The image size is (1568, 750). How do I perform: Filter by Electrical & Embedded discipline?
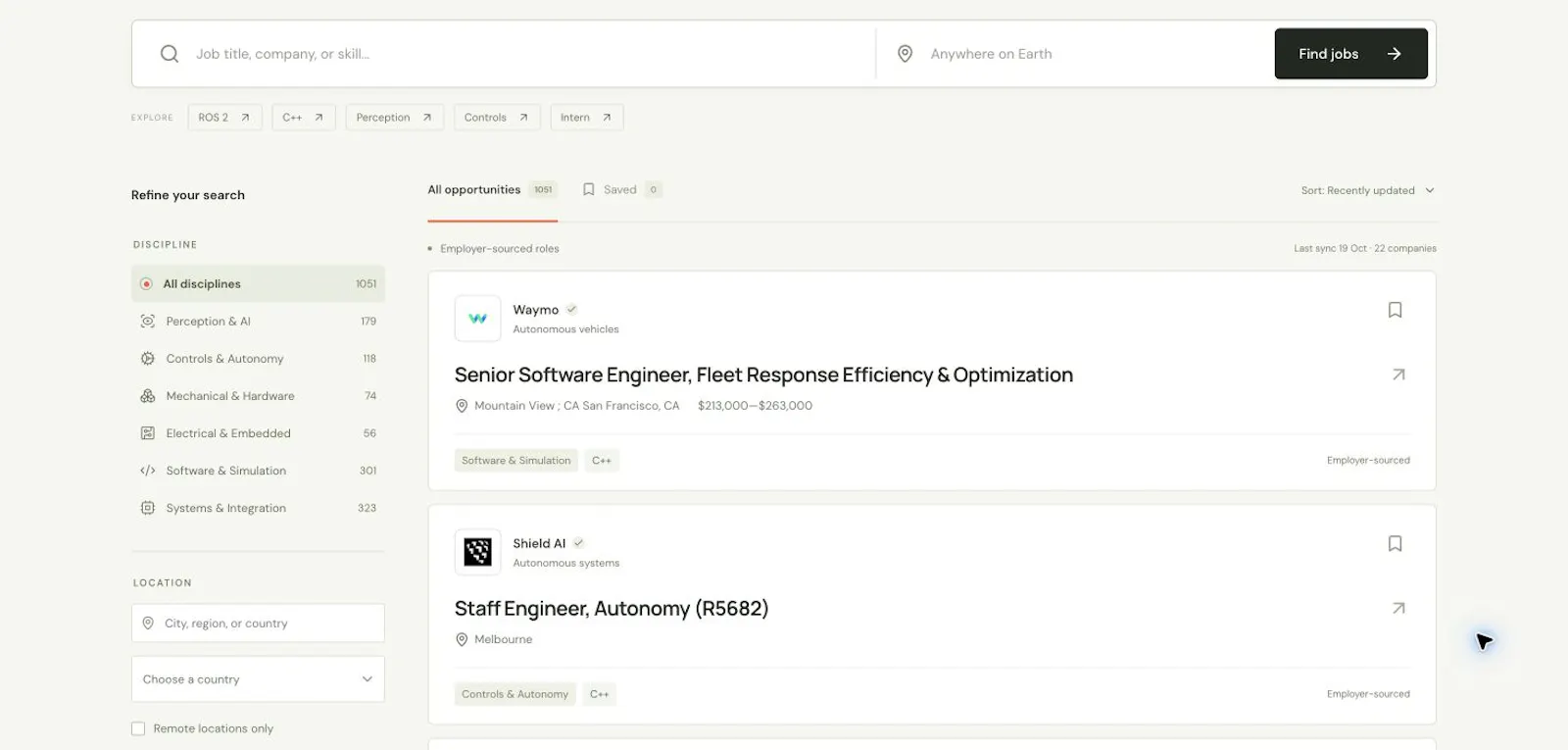point(258,433)
